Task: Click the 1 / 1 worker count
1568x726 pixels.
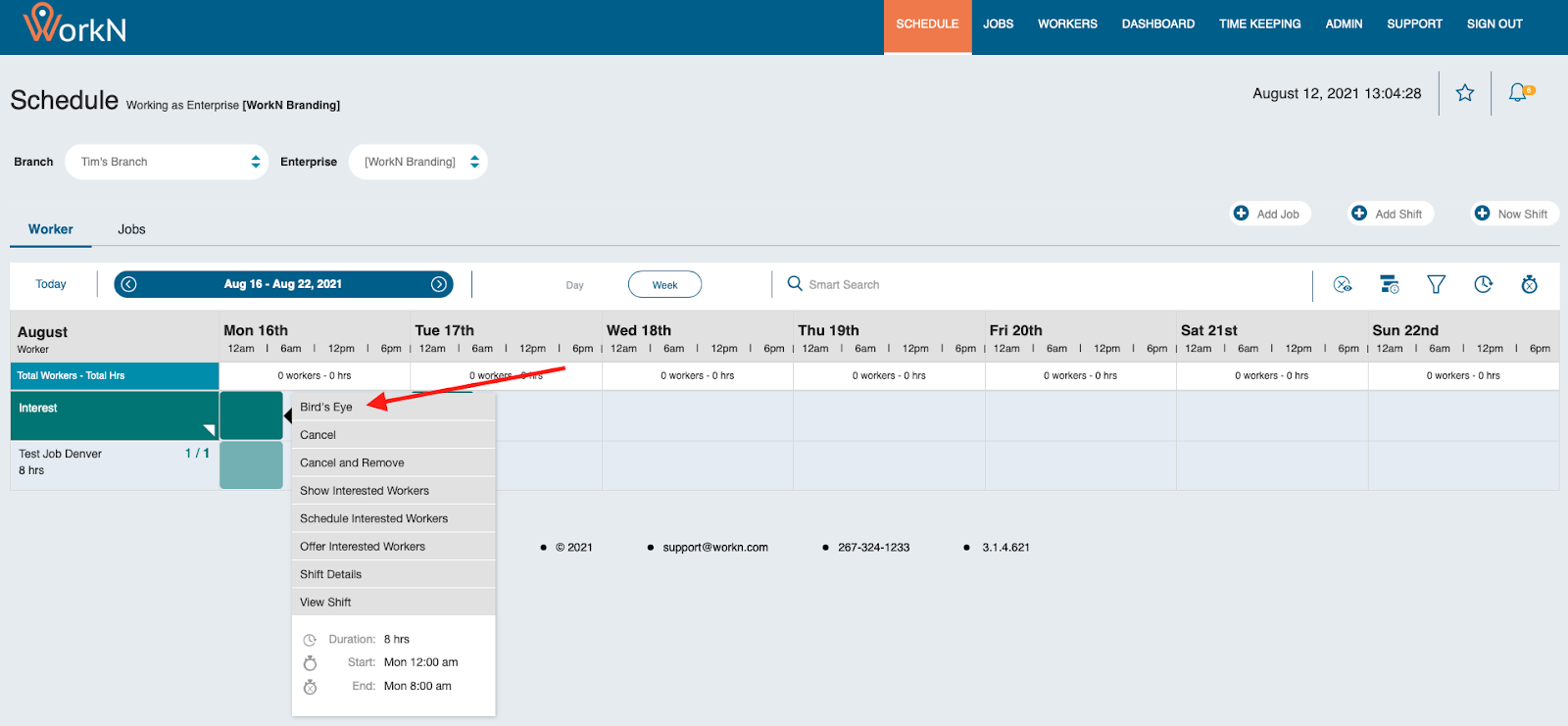Action: pyautogui.click(x=197, y=453)
